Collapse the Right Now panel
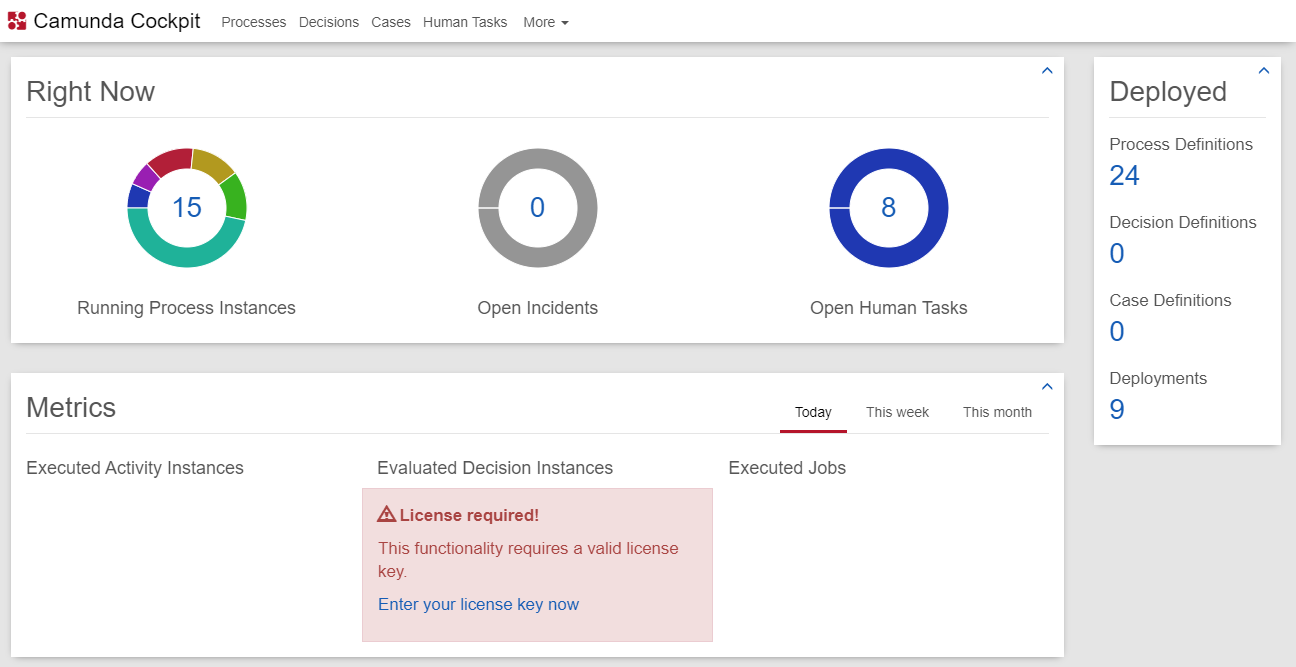 coord(1047,71)
